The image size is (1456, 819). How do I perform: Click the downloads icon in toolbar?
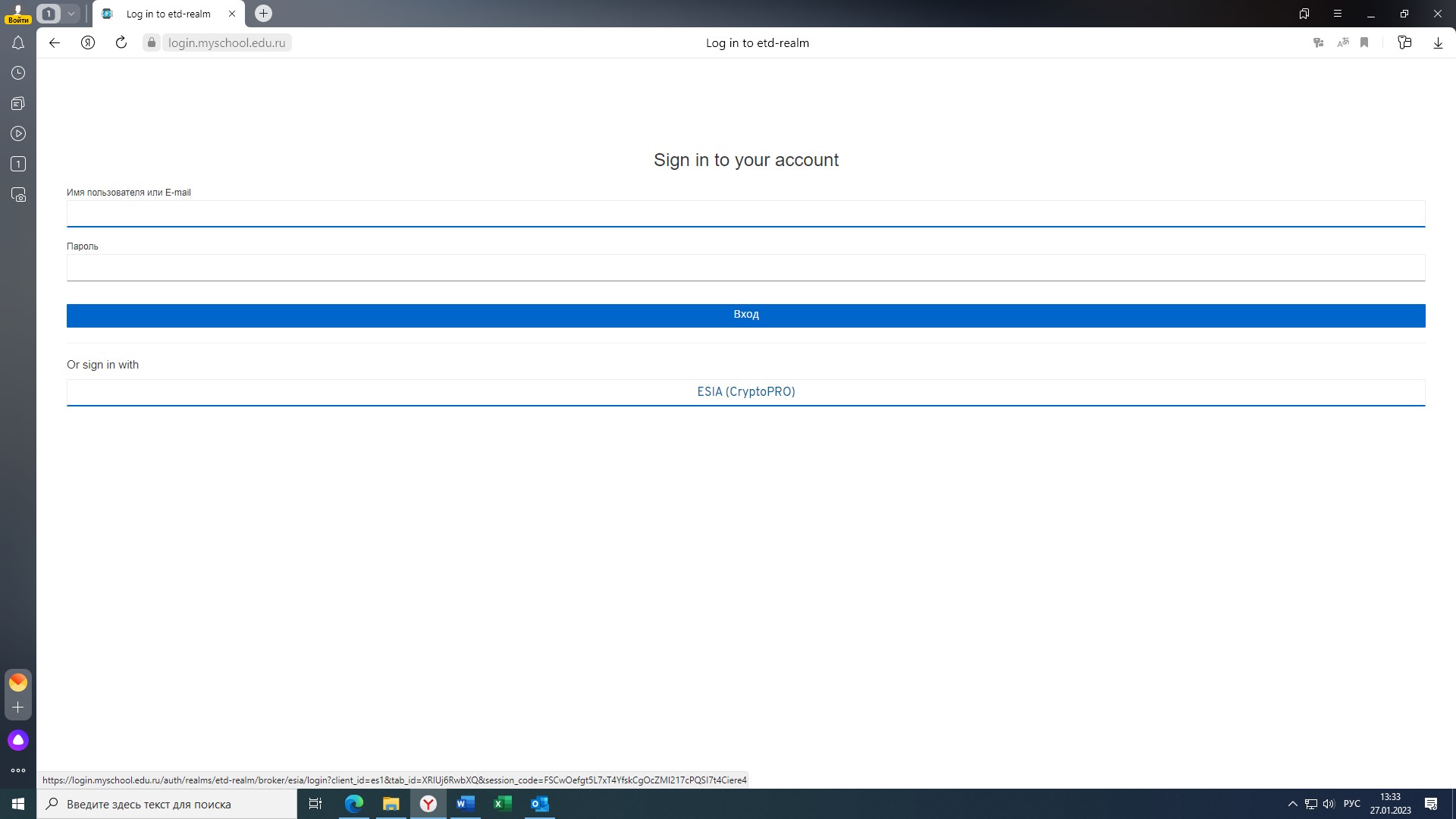click(1438, 42)
